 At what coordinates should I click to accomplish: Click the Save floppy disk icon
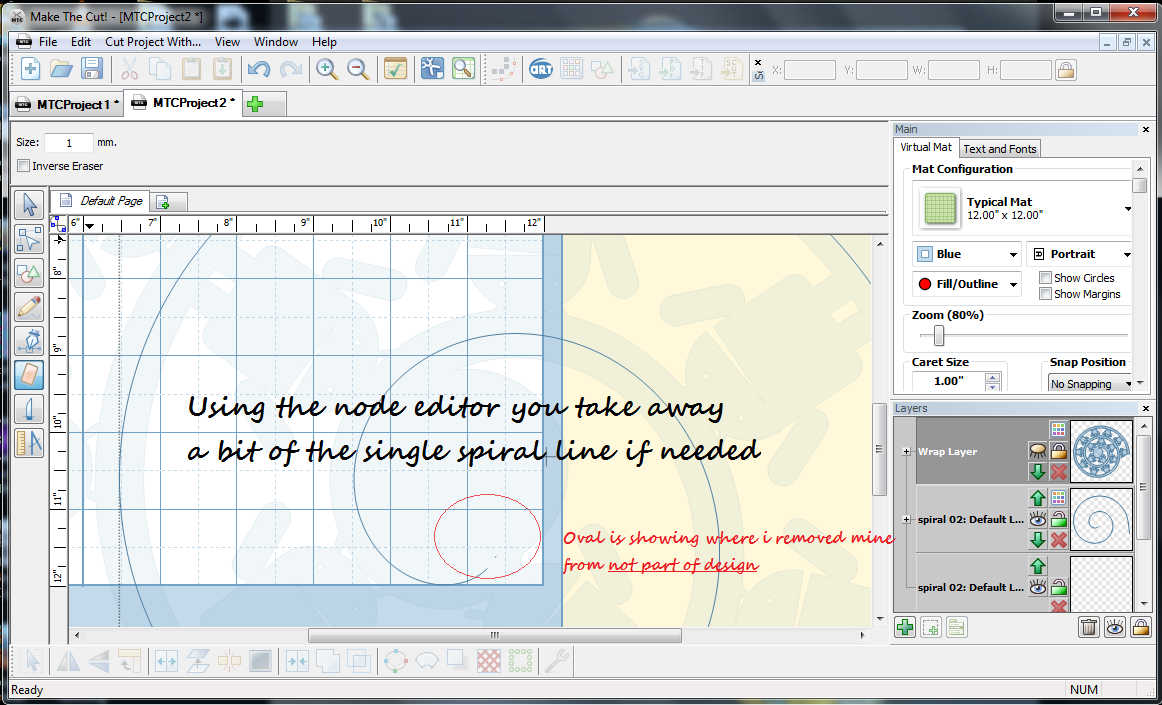click(92, 69)
